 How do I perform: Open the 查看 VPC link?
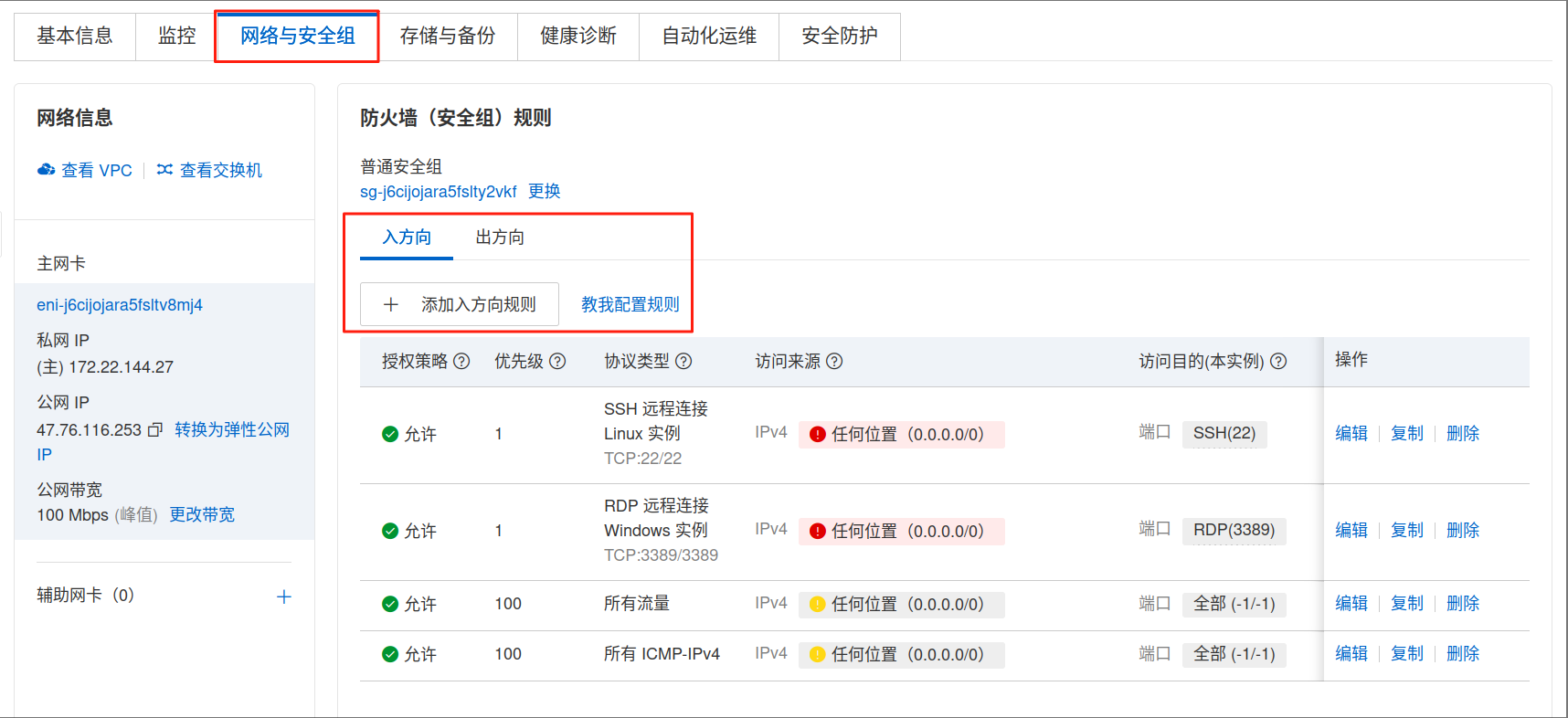click(85, 170)
